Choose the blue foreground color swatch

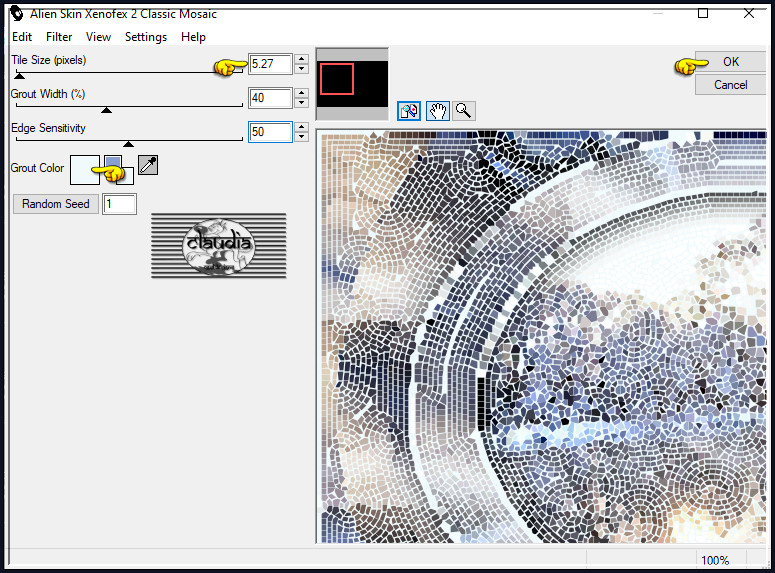coord(113,163)
